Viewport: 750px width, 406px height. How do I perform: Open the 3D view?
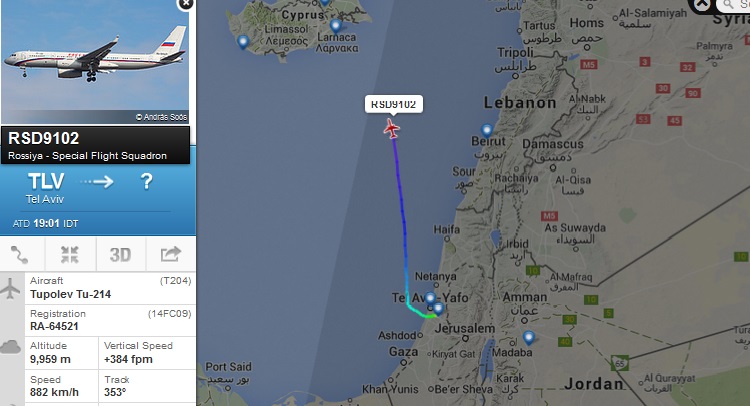click(120, 255)
